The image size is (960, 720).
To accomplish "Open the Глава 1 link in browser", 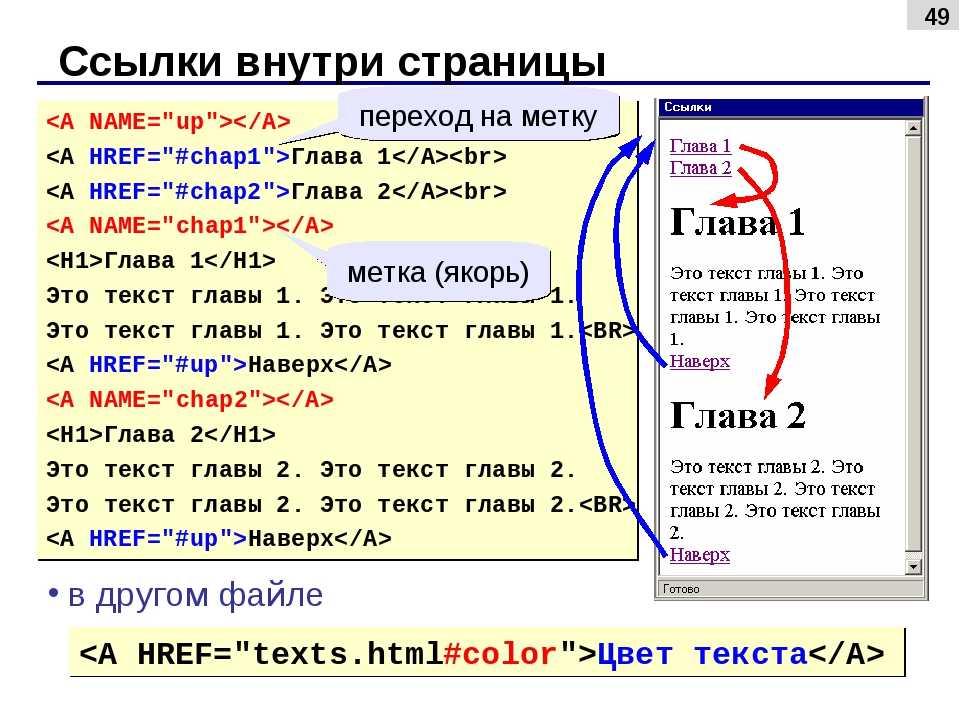I will point(700,146).
